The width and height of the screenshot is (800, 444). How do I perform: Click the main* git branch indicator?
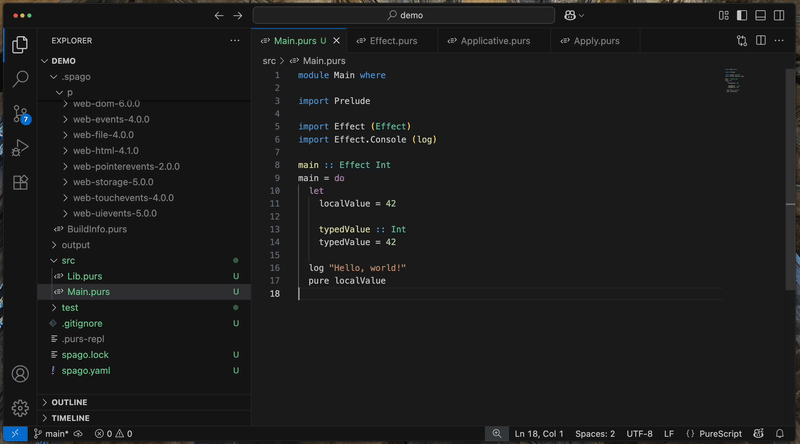[x=51, y=434]
